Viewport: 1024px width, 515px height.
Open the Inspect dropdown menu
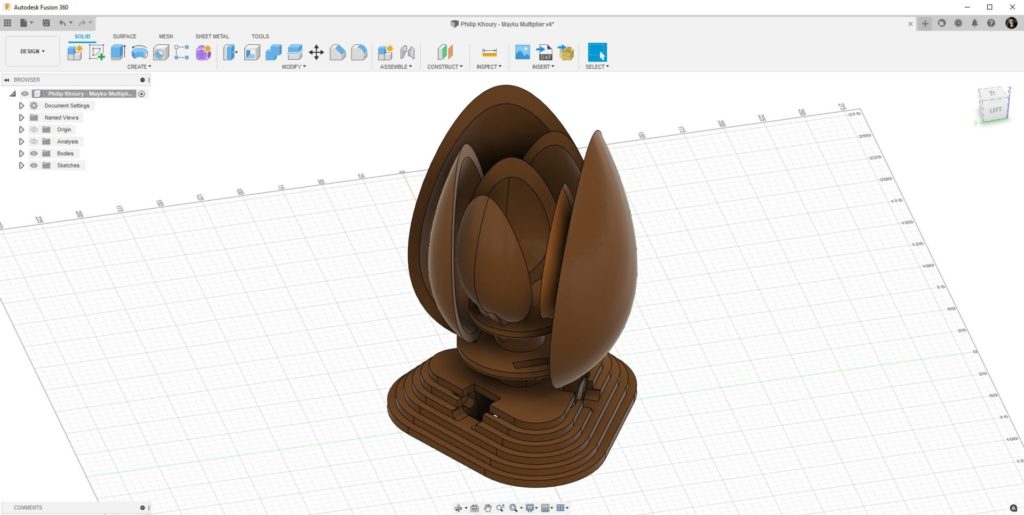[x=489, y=67]
